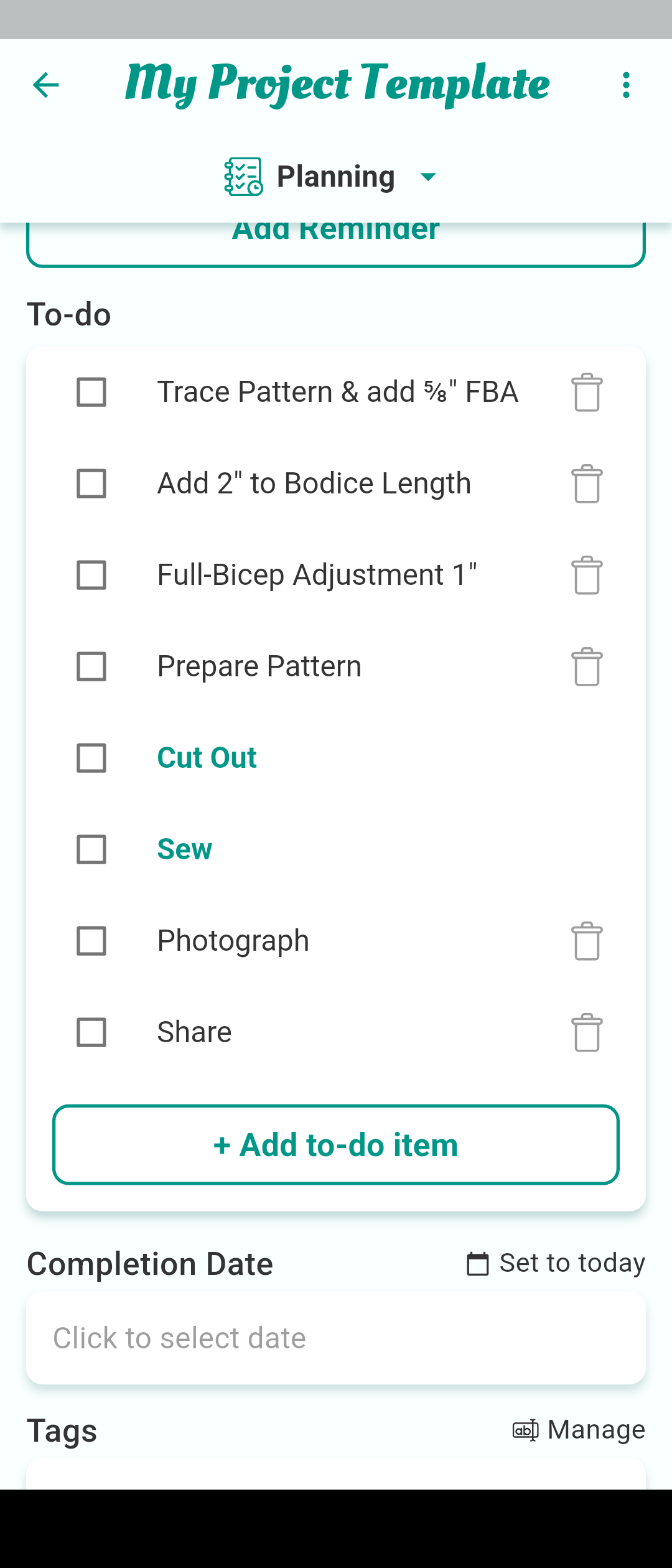Screen dimensions: 672x1568
Task: Open the Cut Out stage link
Action: (x=207, y=758)
